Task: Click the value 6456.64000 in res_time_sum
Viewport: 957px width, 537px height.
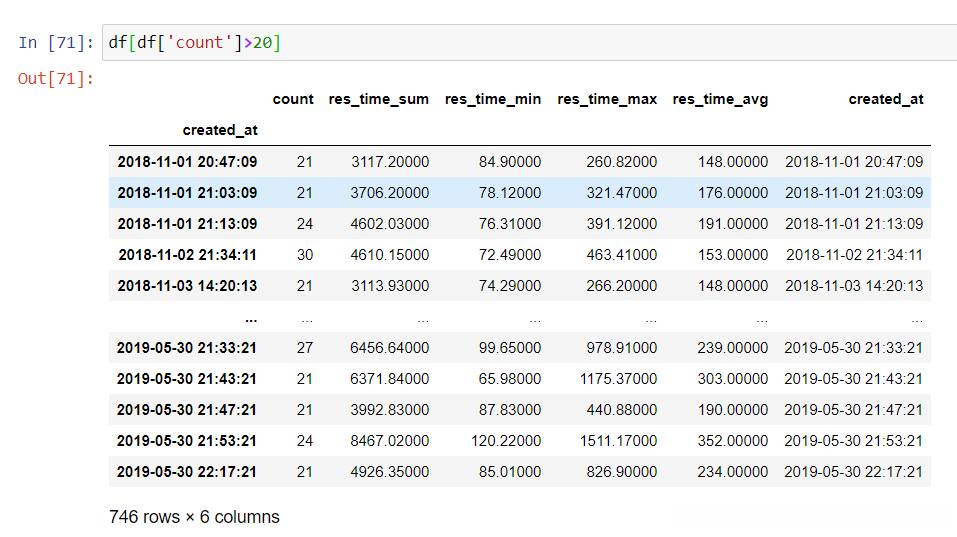Action: [389, 348]
